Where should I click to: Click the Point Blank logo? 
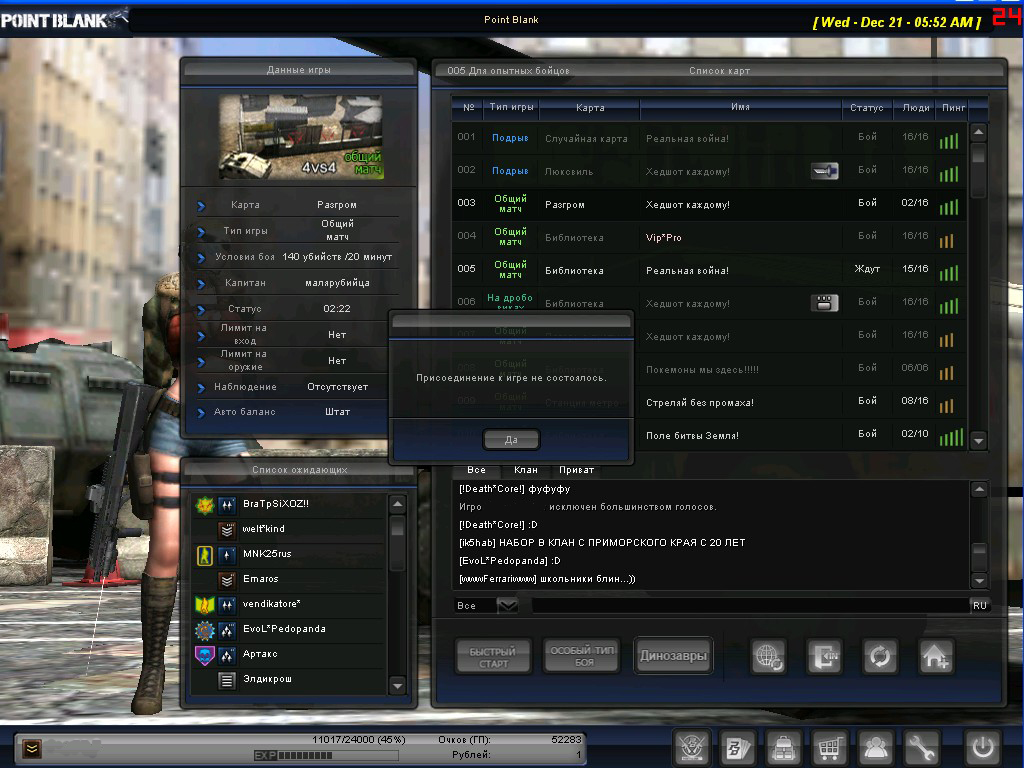click(x=63, y=20)
